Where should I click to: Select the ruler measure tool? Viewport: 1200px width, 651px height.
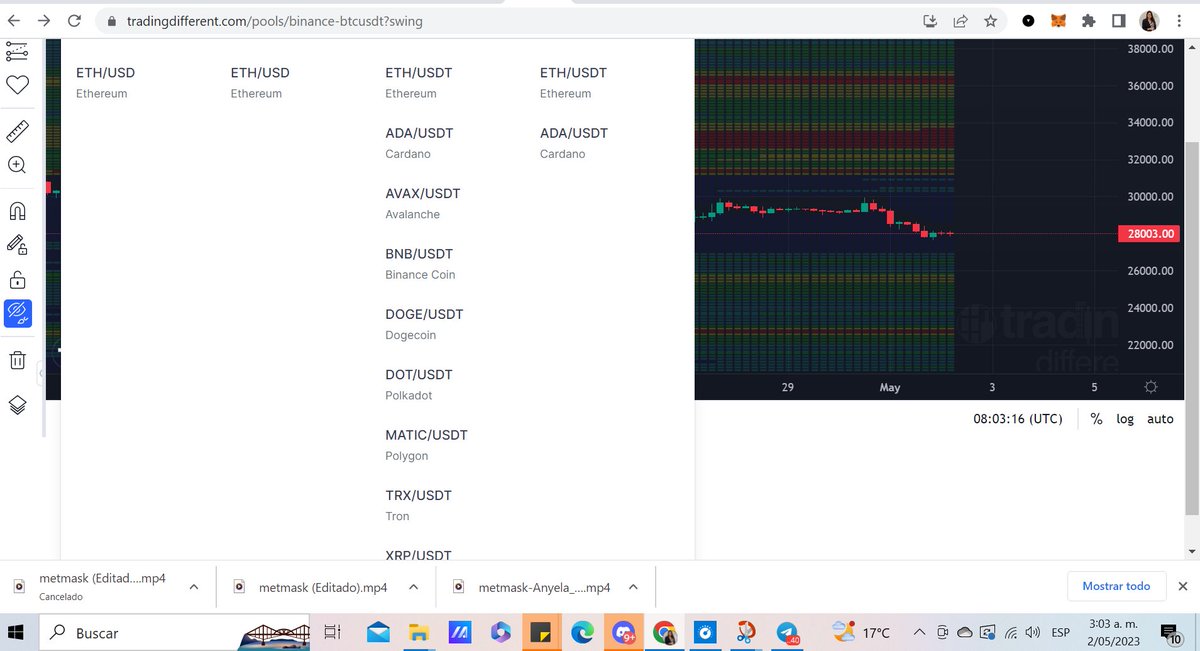click(17, 131)
